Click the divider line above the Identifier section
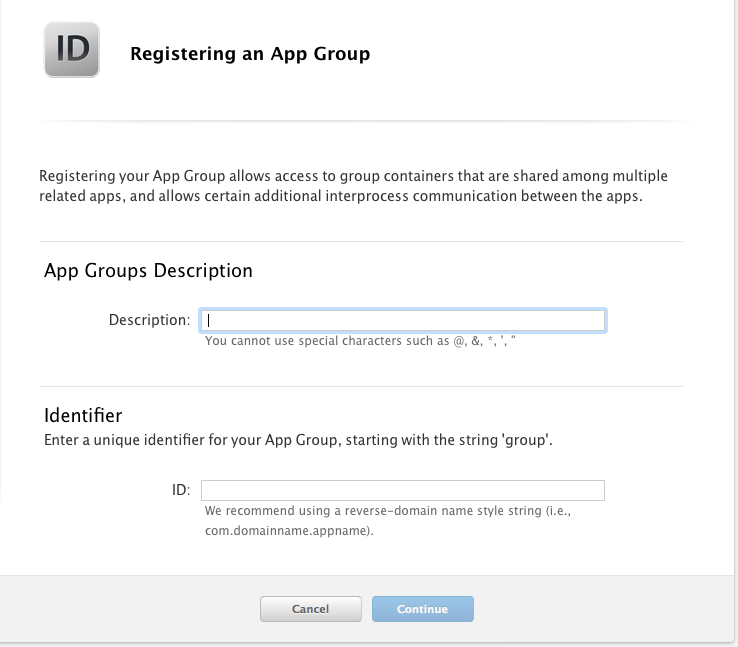This screenshot has height=647, width=738. [x=361, y=387]
